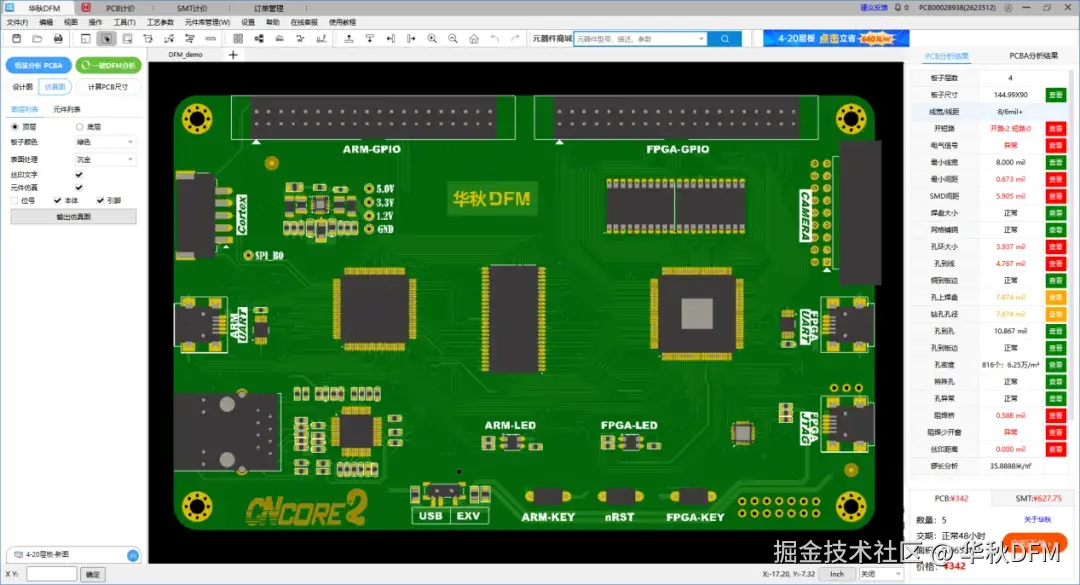Click the grid view toolbar icon
Screen dimensions: 1080x585
[x=238, y=39]
